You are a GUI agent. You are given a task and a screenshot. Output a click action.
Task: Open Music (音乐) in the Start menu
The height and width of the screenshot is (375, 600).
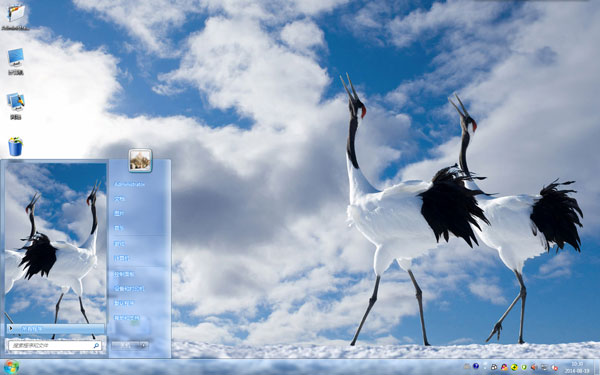click(119, 228)
